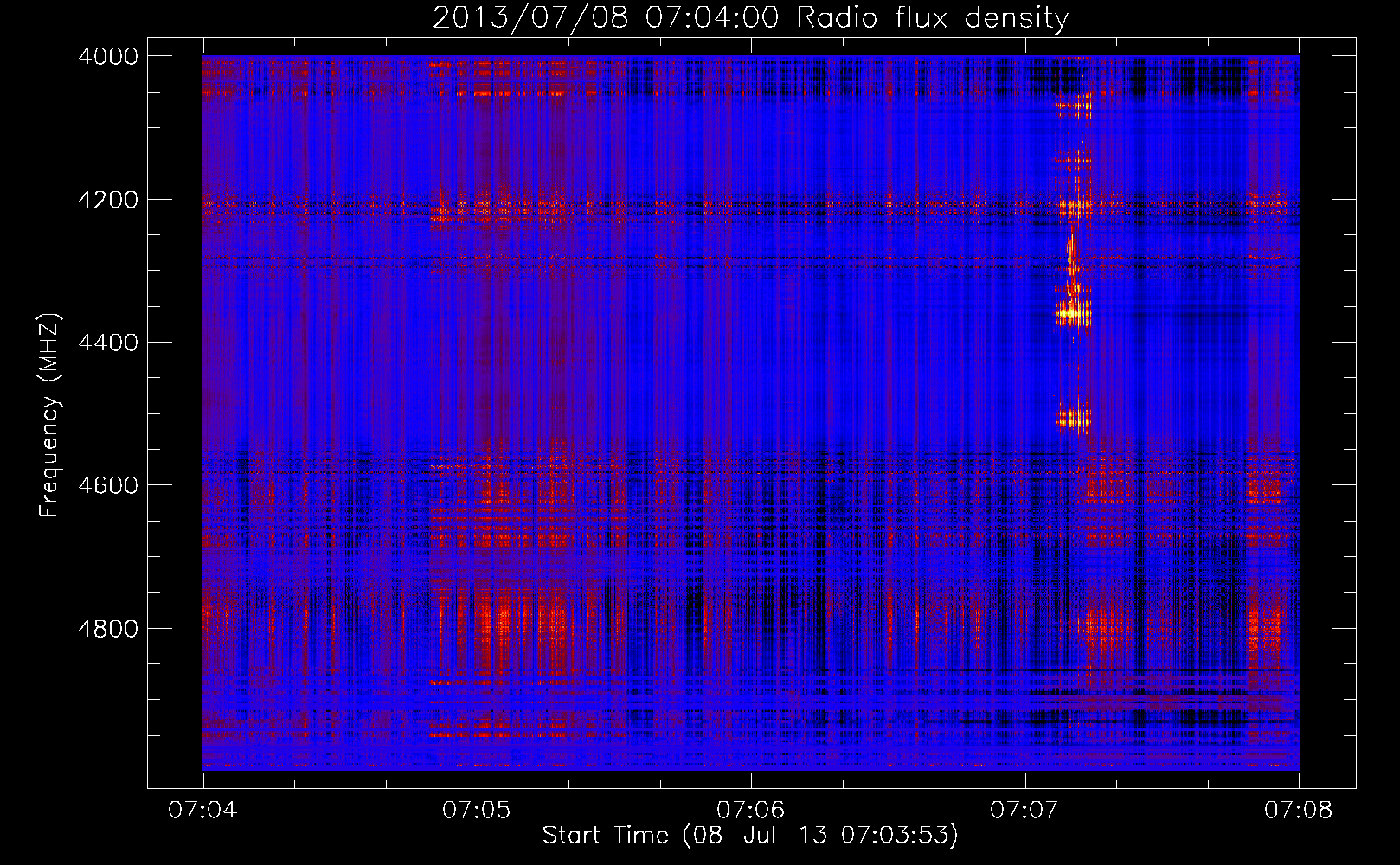Viewport: 1400px width, 865px height.
Task: Click the 'Frequency (MHZ)' axis title
Action: (x=50, y=415)
